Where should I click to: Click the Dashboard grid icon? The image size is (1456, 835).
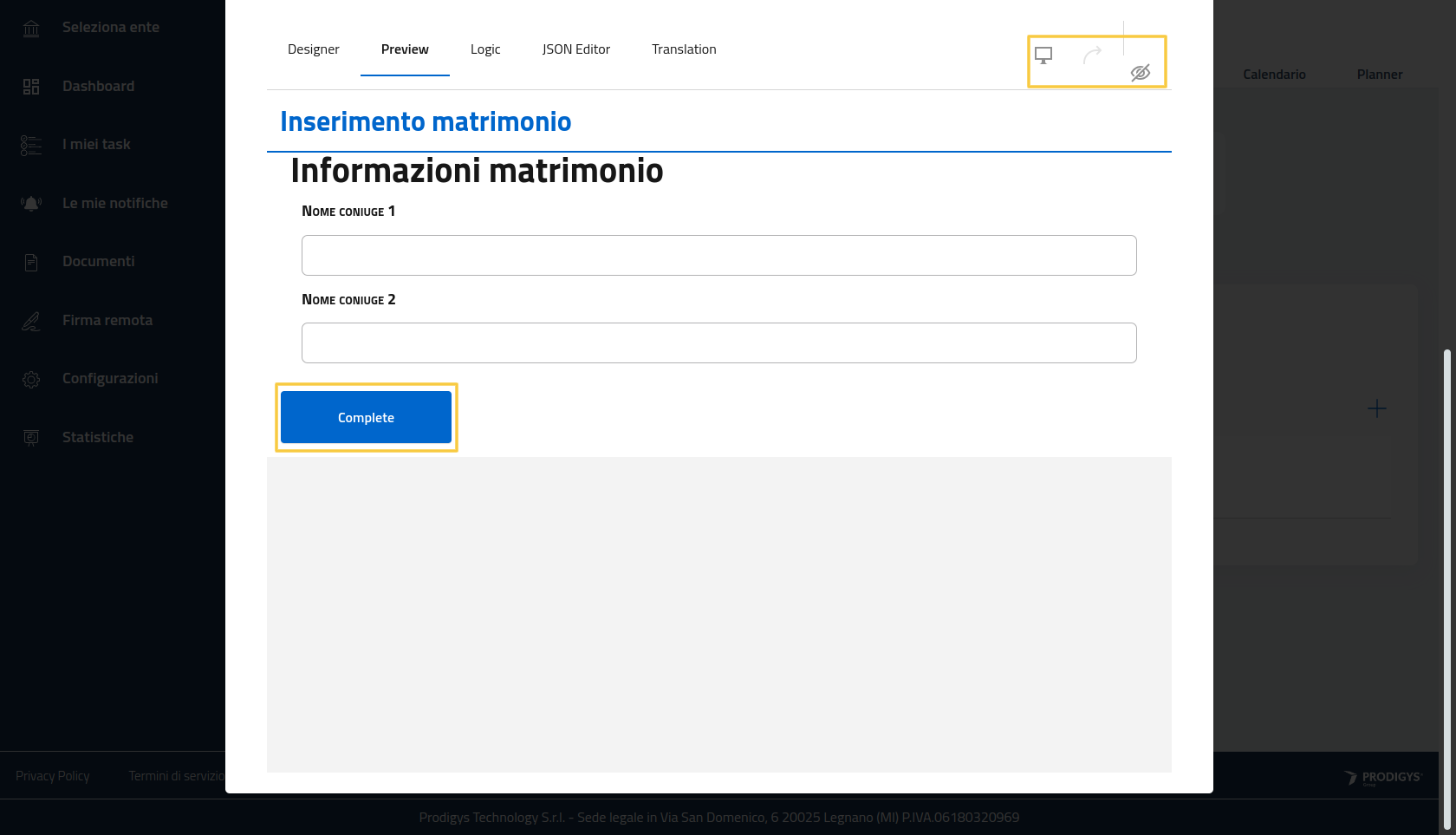[31, 87]
